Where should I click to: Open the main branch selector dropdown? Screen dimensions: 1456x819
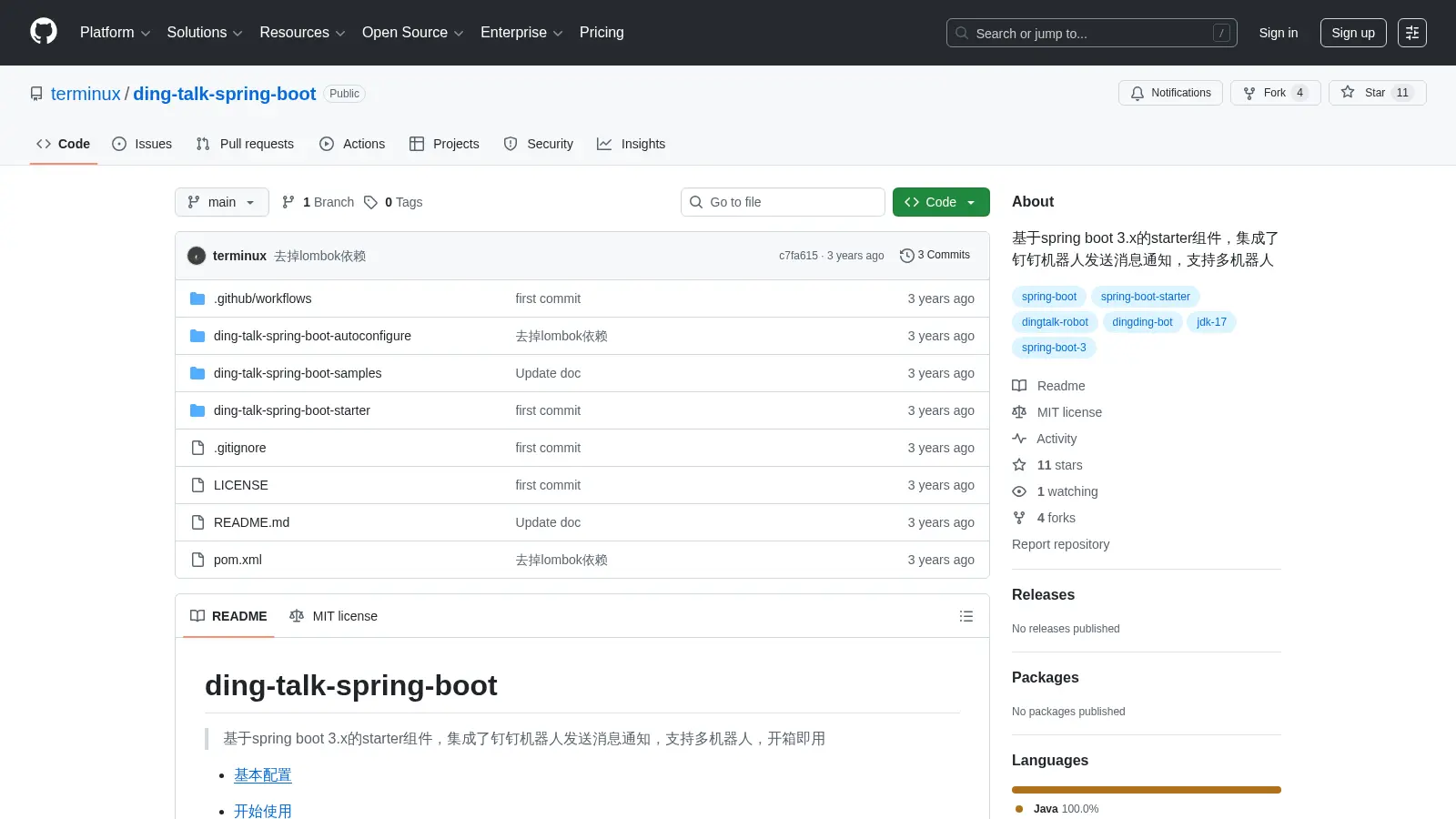[222, 202]
